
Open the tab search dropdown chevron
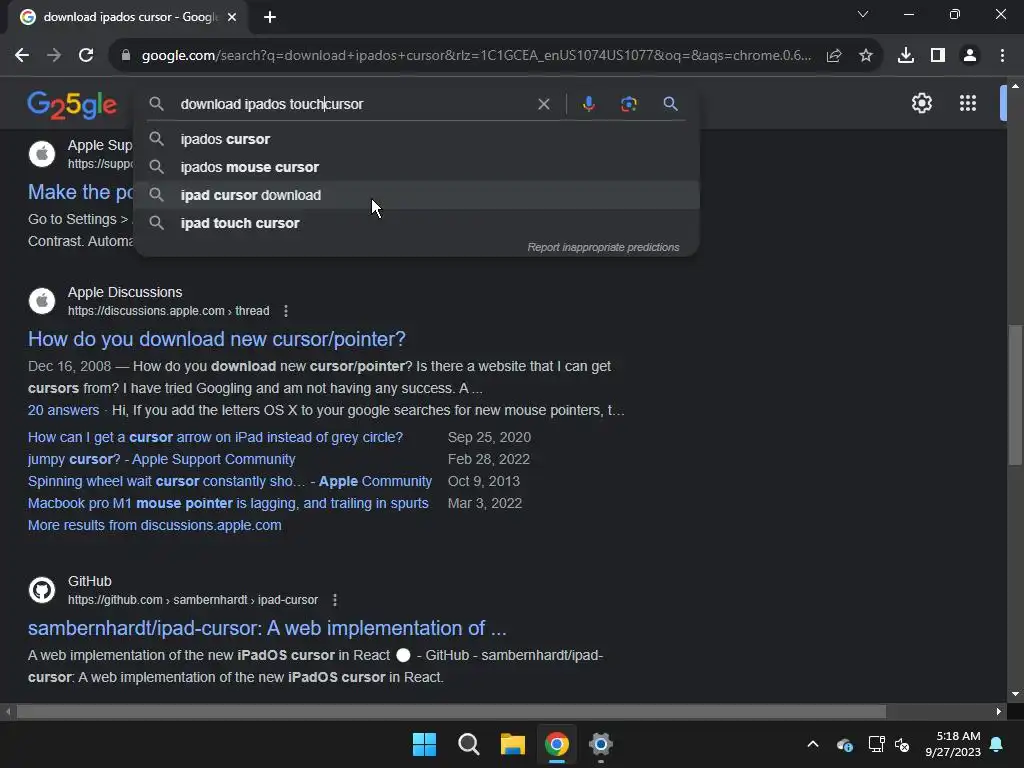pos(863,14)
